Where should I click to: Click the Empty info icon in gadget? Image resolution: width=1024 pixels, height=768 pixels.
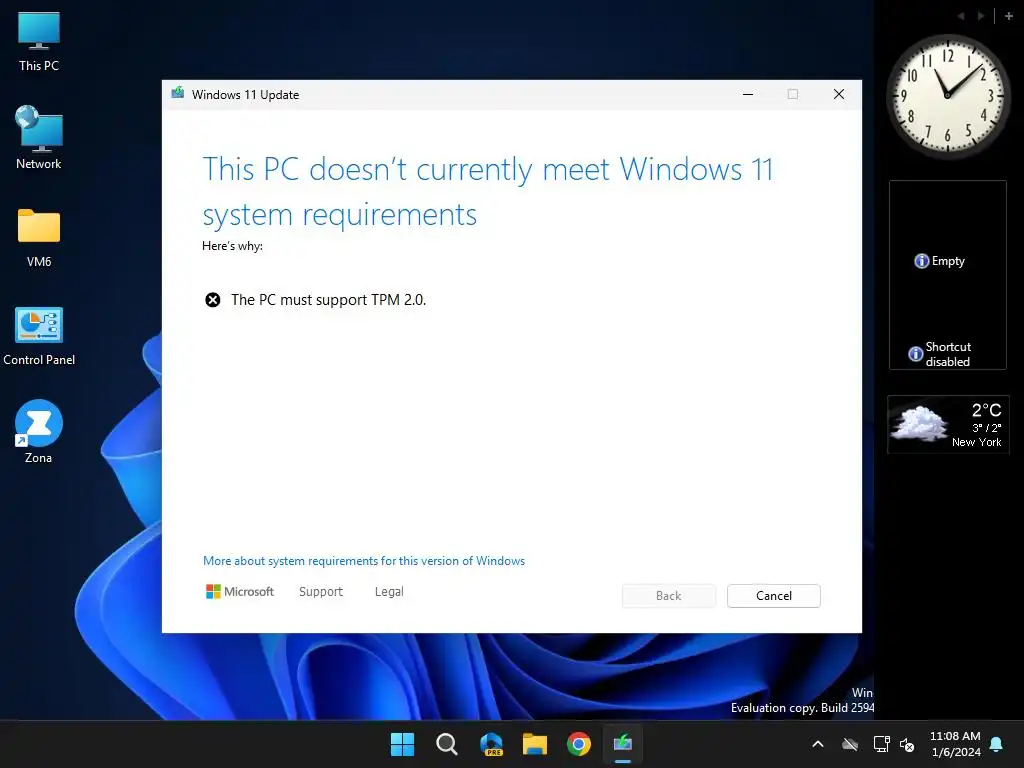pyautogui.click(x=921, y=261)
